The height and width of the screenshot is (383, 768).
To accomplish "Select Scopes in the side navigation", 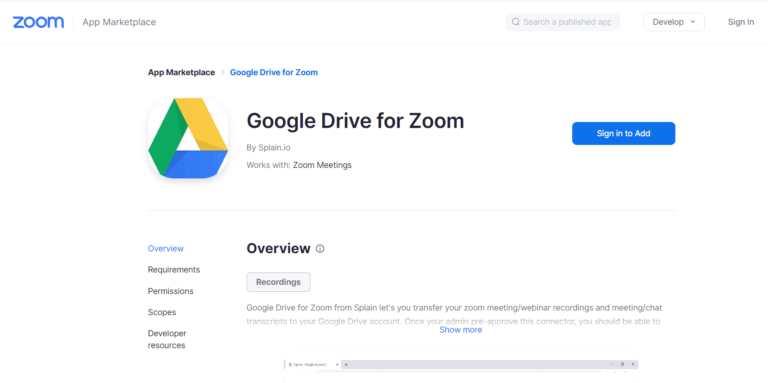I will (162, 312).
